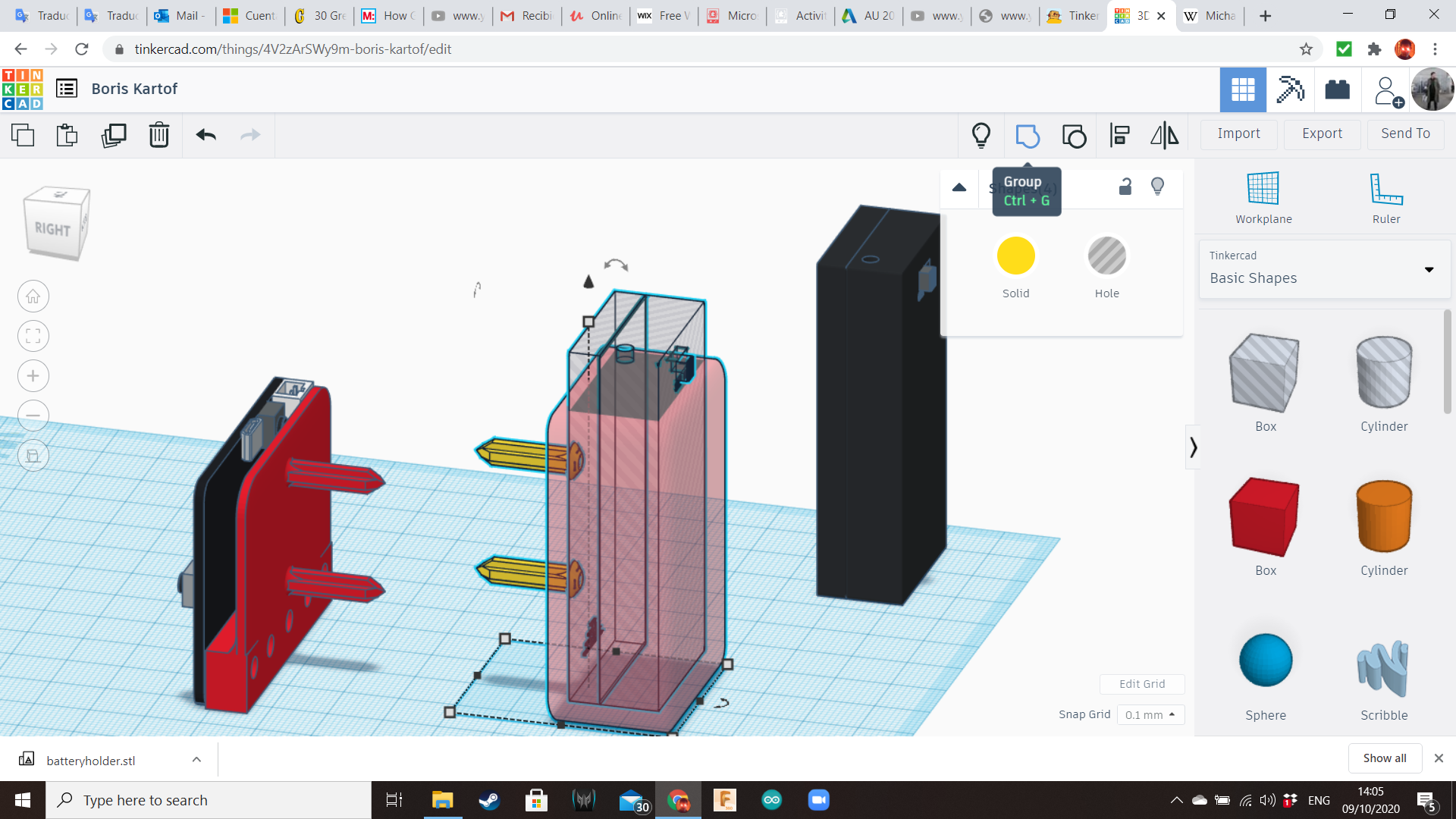This screenshot has height=819, width=1456.
Task: Pick the yellow Solid color swatch
Action: pos(1015,256)
